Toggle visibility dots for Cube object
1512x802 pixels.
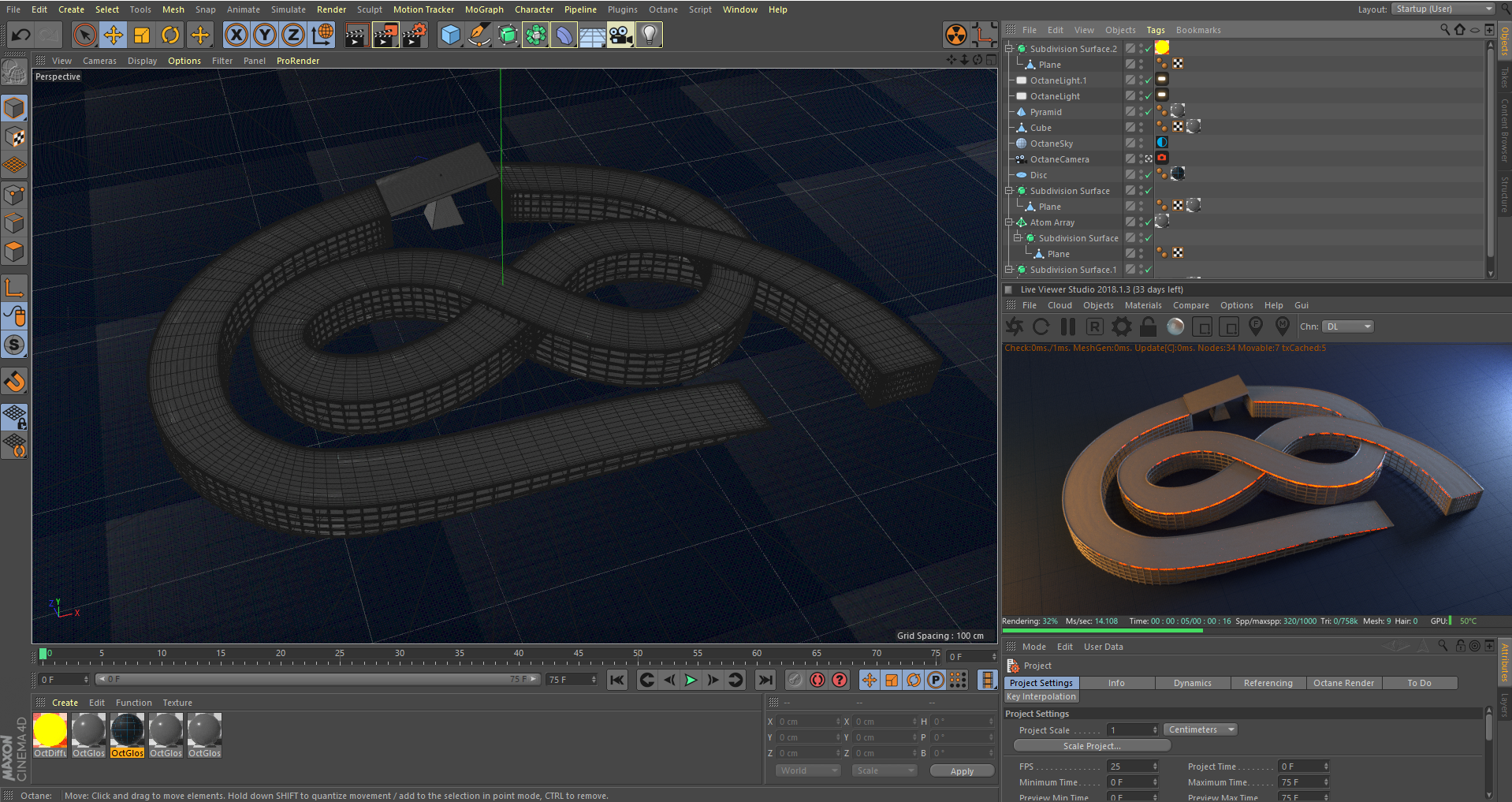[1141, 128]
